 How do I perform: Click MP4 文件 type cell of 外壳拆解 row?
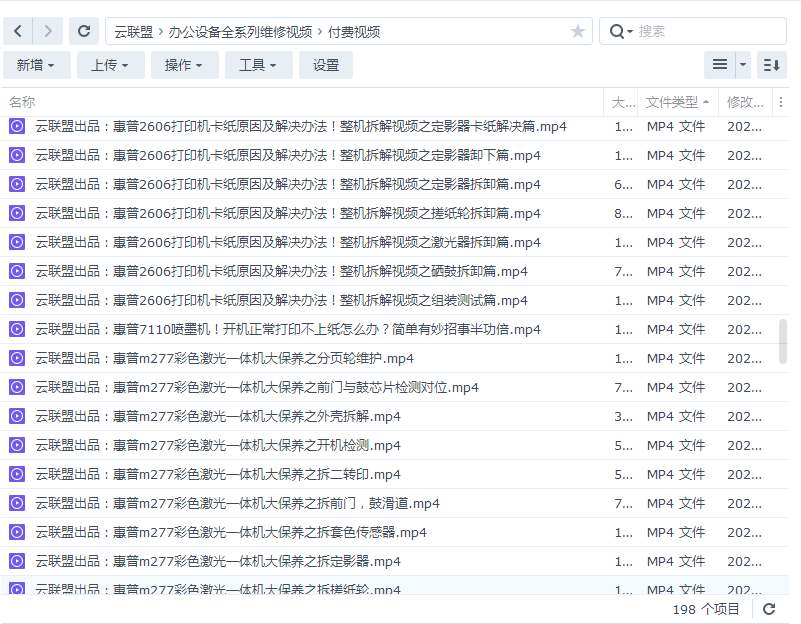pos(676,417)
